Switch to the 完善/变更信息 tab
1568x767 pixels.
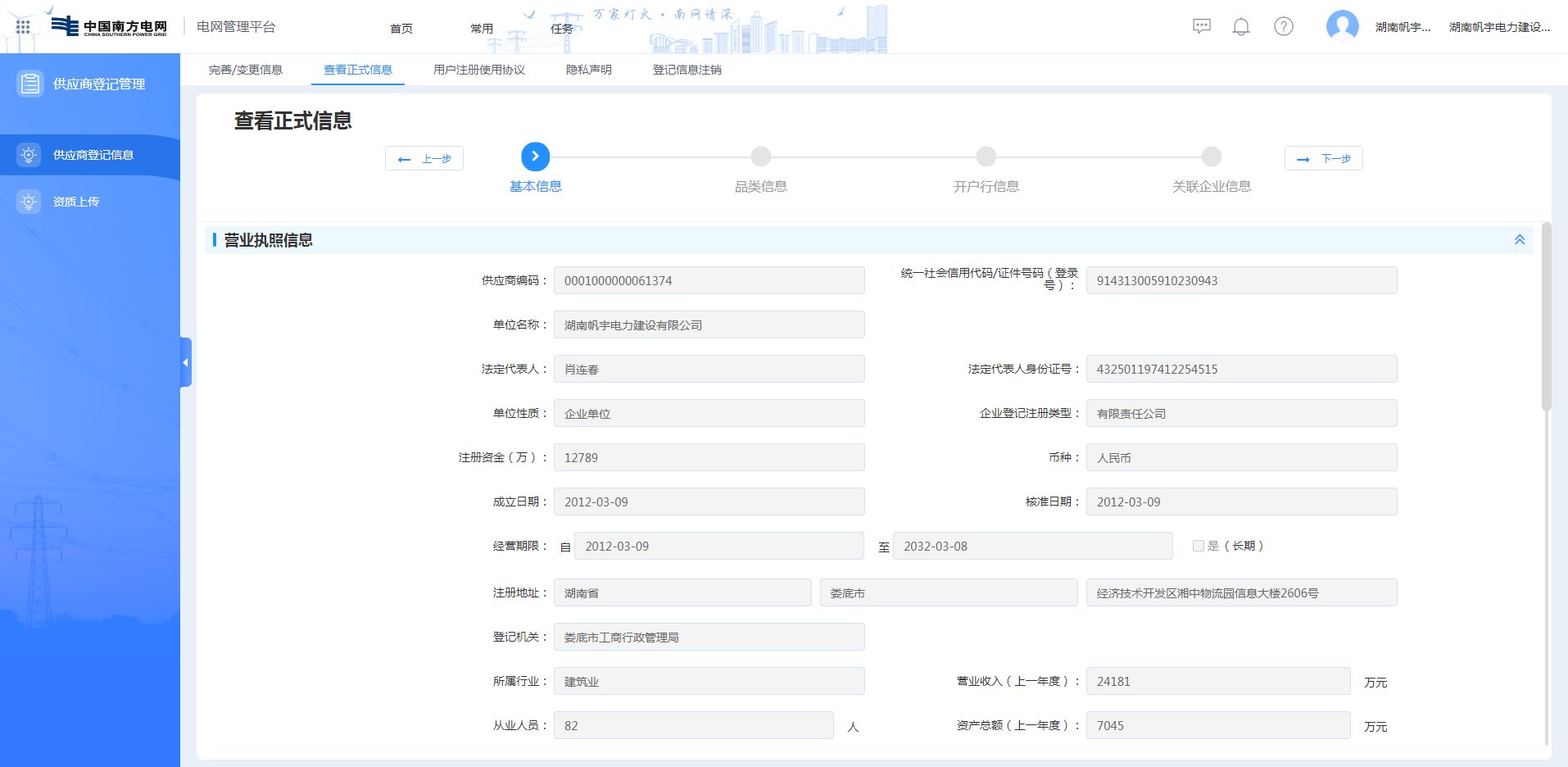pos(245,70)
